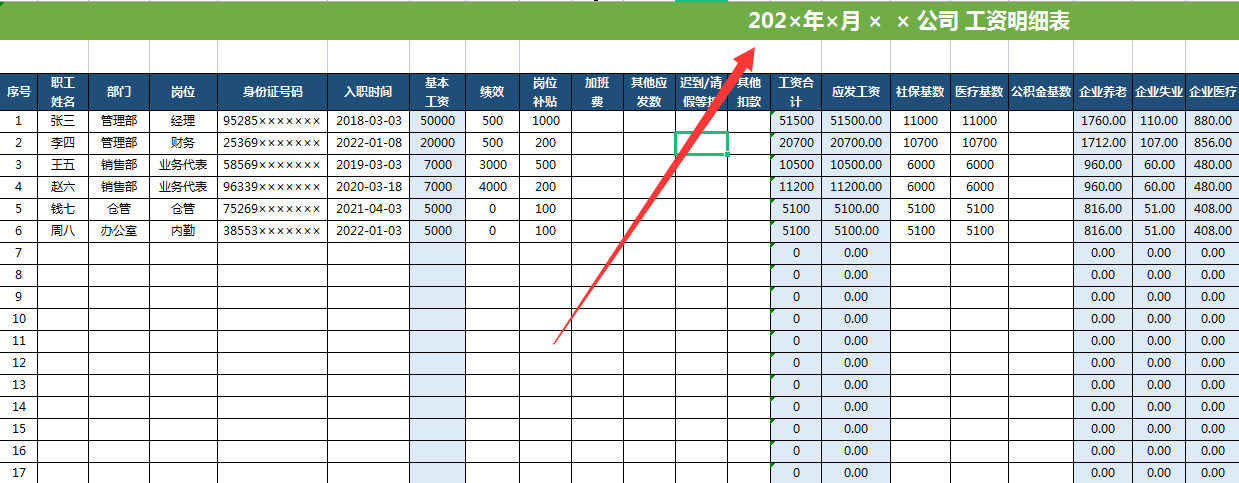The width and height of the screenshot is (1239, 483).
Task: Click 社保基数 value 10700 in 李四's row
Action: click(x=920, y=143)
